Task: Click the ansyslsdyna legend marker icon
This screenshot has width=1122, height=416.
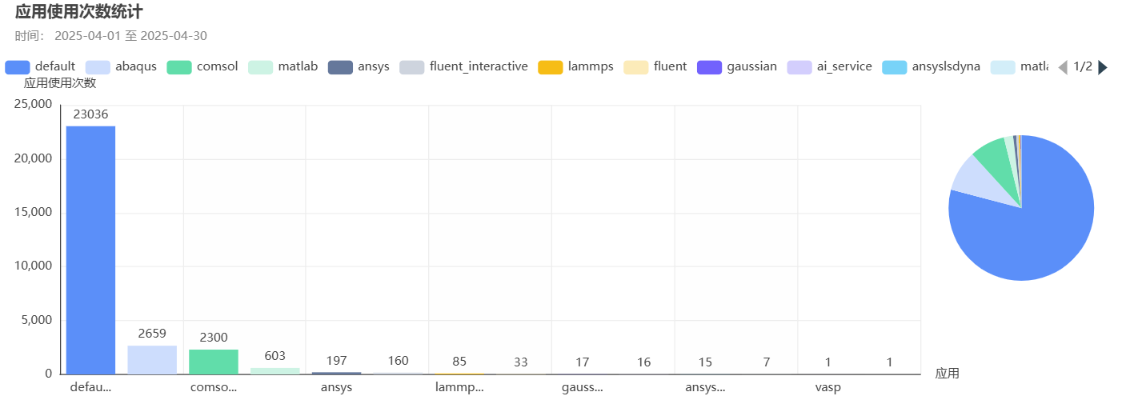Action: tap(895, 67)
